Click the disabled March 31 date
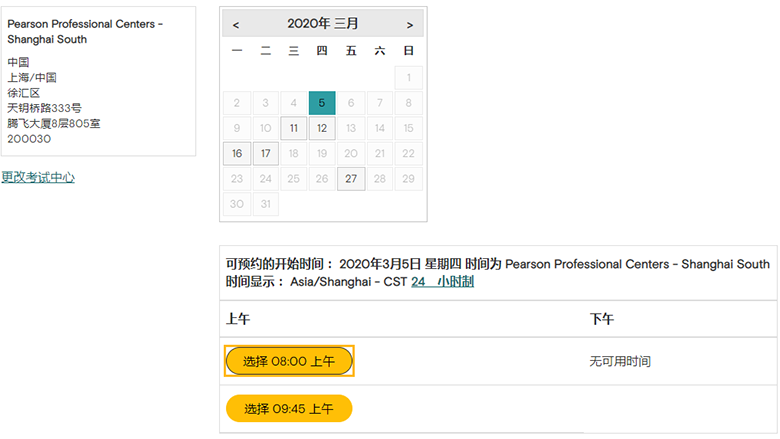This screenshot has height=439, width=780. 265,205
